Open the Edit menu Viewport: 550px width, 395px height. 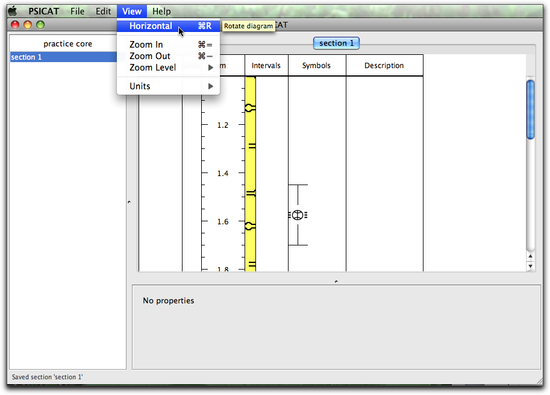(x=103, y=11)
